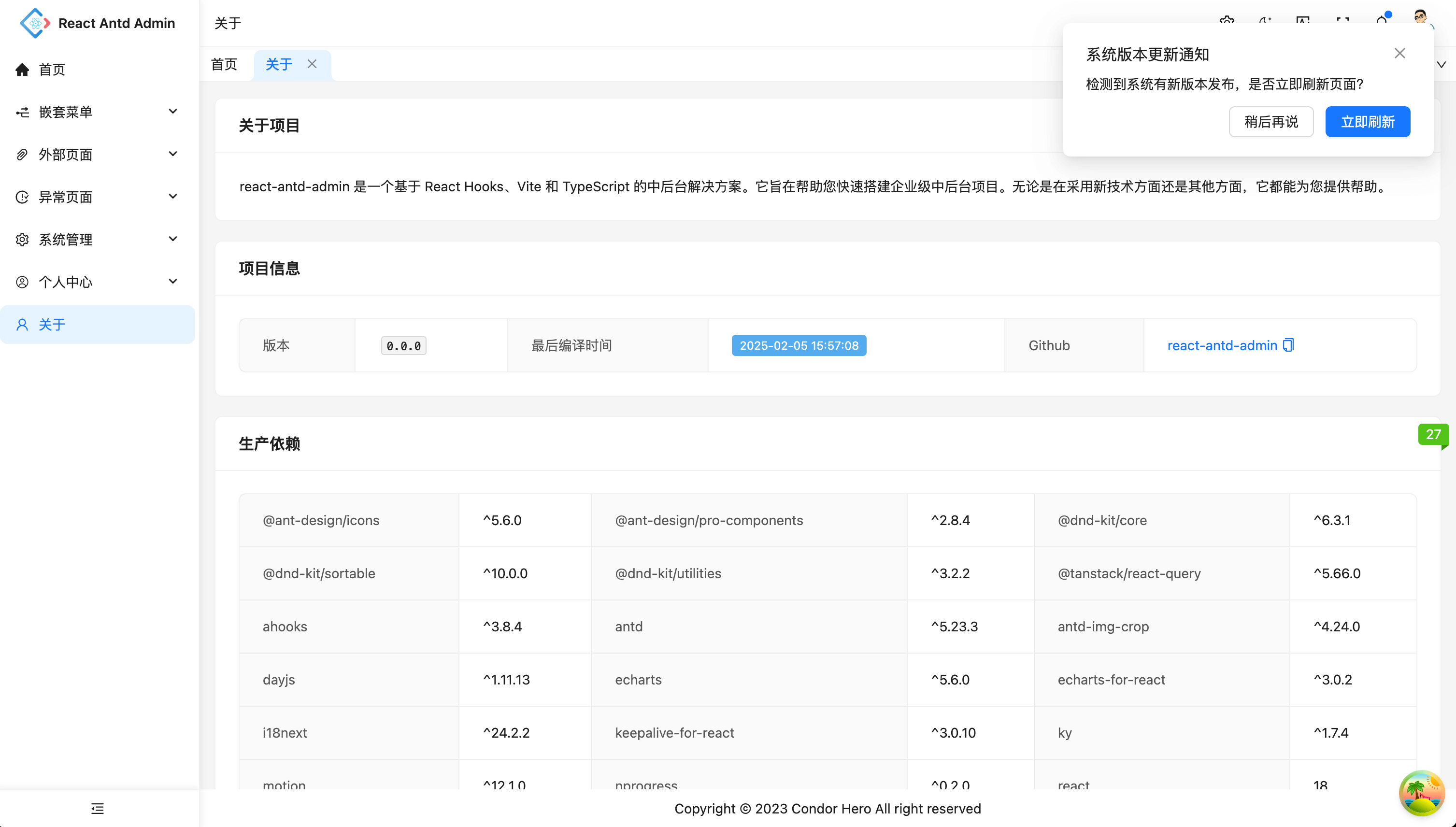The image size is (1456, 827).
Task: Click the settings gear icon in header
Action: click(1227, 20)
